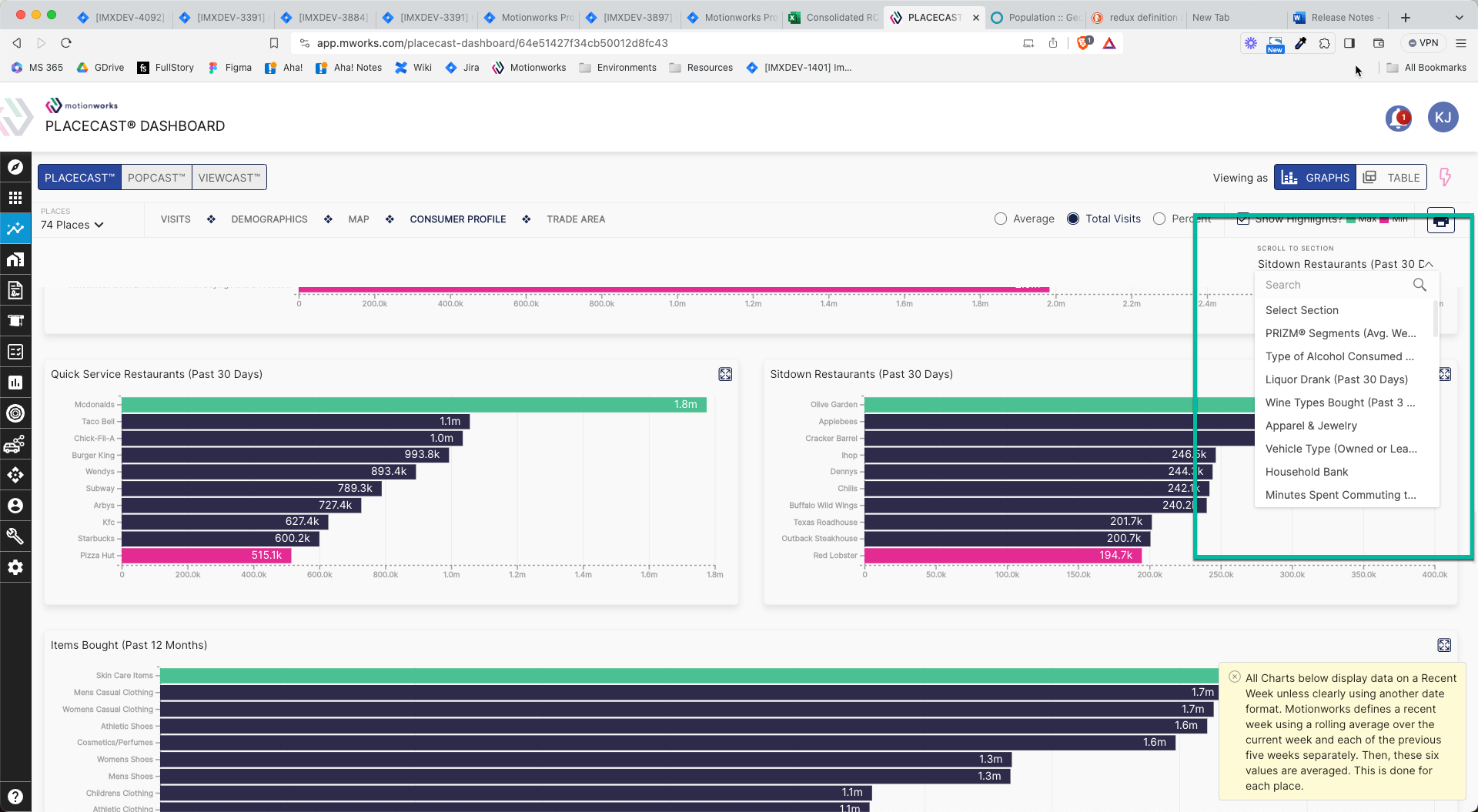This screenshot has height=812, width=1478.
Task: Open the notifications bell icon
Action: pyautogui.click(x=1398, y=118)
